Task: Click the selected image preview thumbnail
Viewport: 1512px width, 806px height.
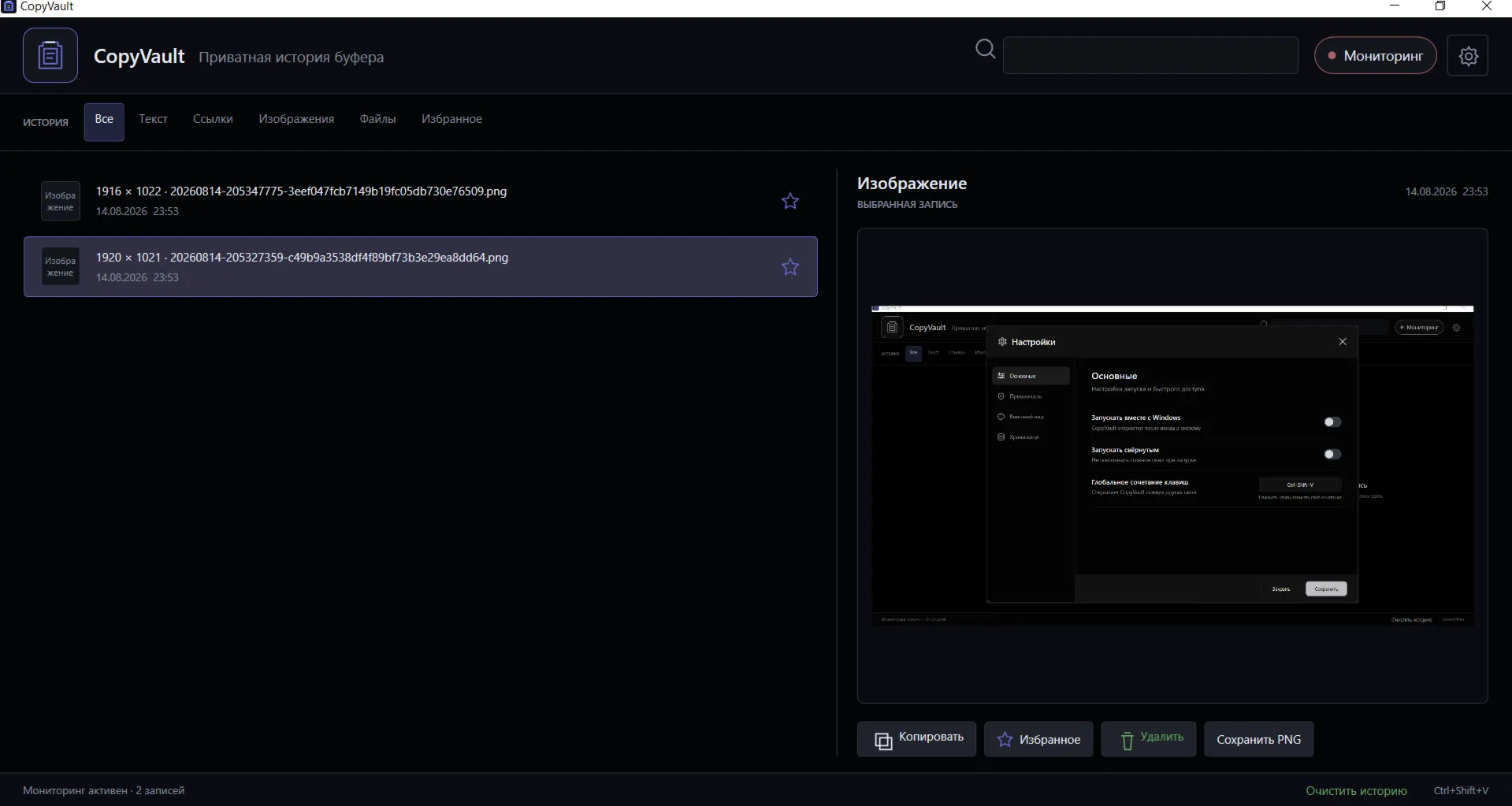Action: (1172, 466)
